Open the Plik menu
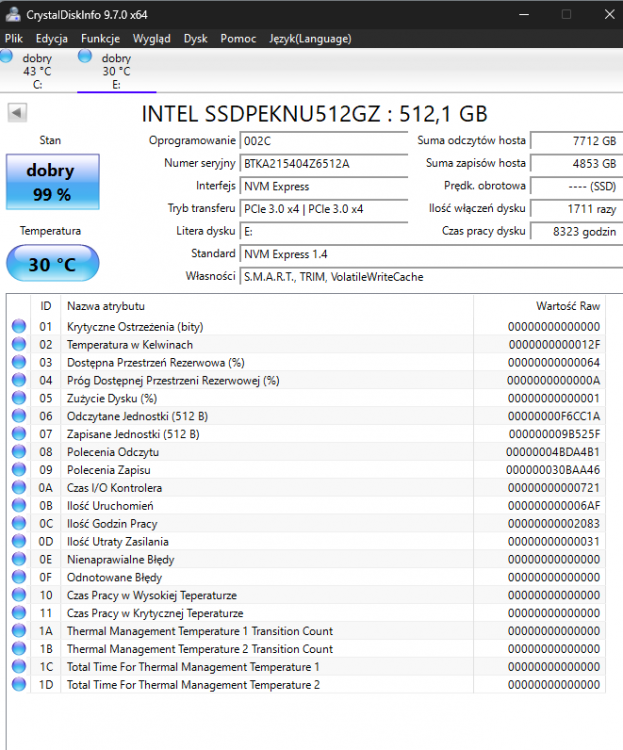623x750 pixels. 14,38
